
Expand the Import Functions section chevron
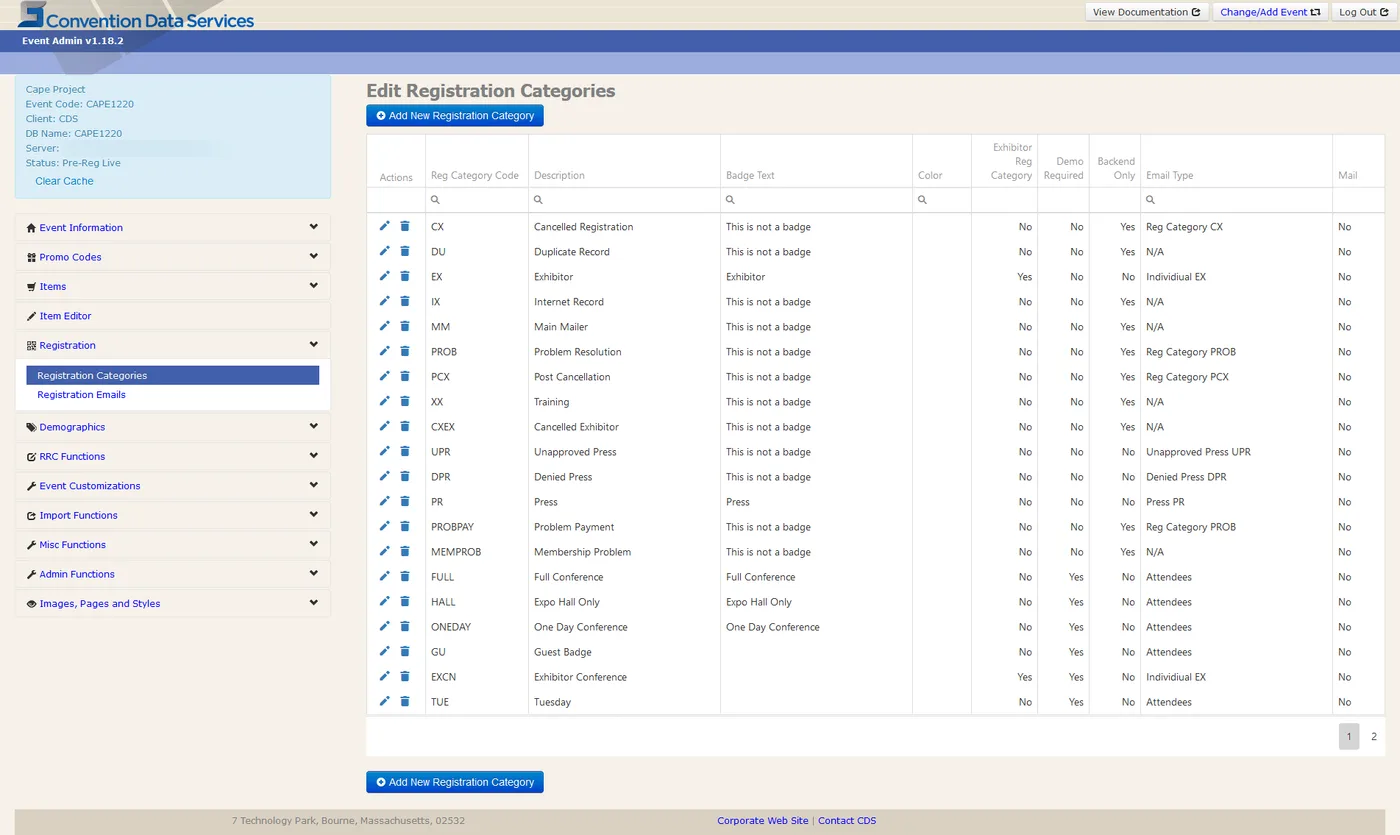click(x=314, y=514)
